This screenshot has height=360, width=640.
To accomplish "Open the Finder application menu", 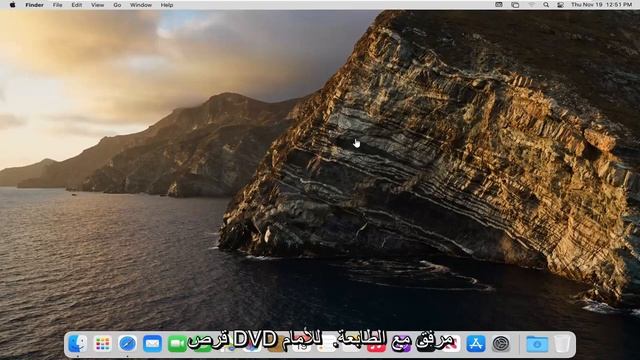I will point(34,5).
